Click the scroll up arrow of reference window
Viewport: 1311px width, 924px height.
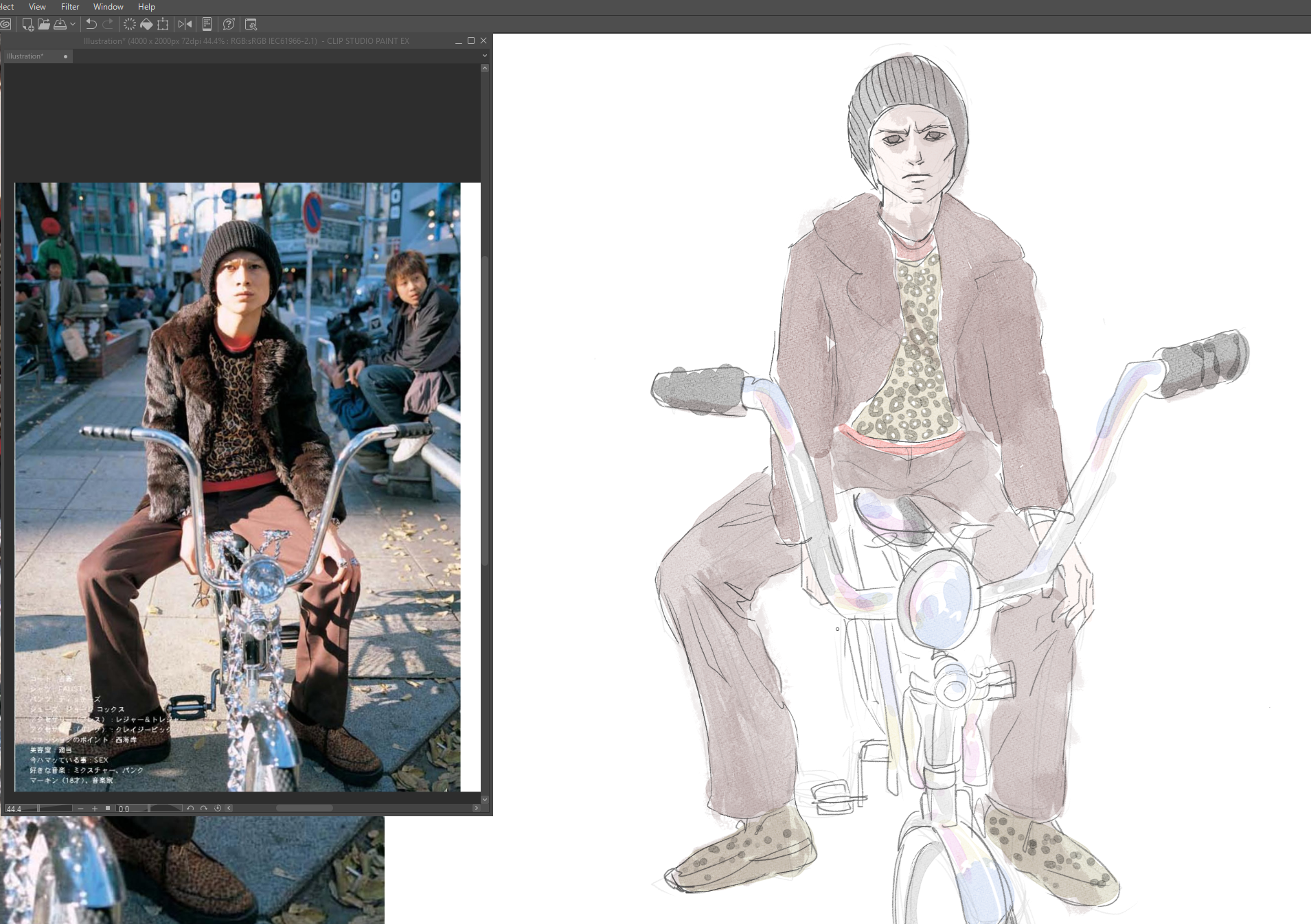click(485, 68)
